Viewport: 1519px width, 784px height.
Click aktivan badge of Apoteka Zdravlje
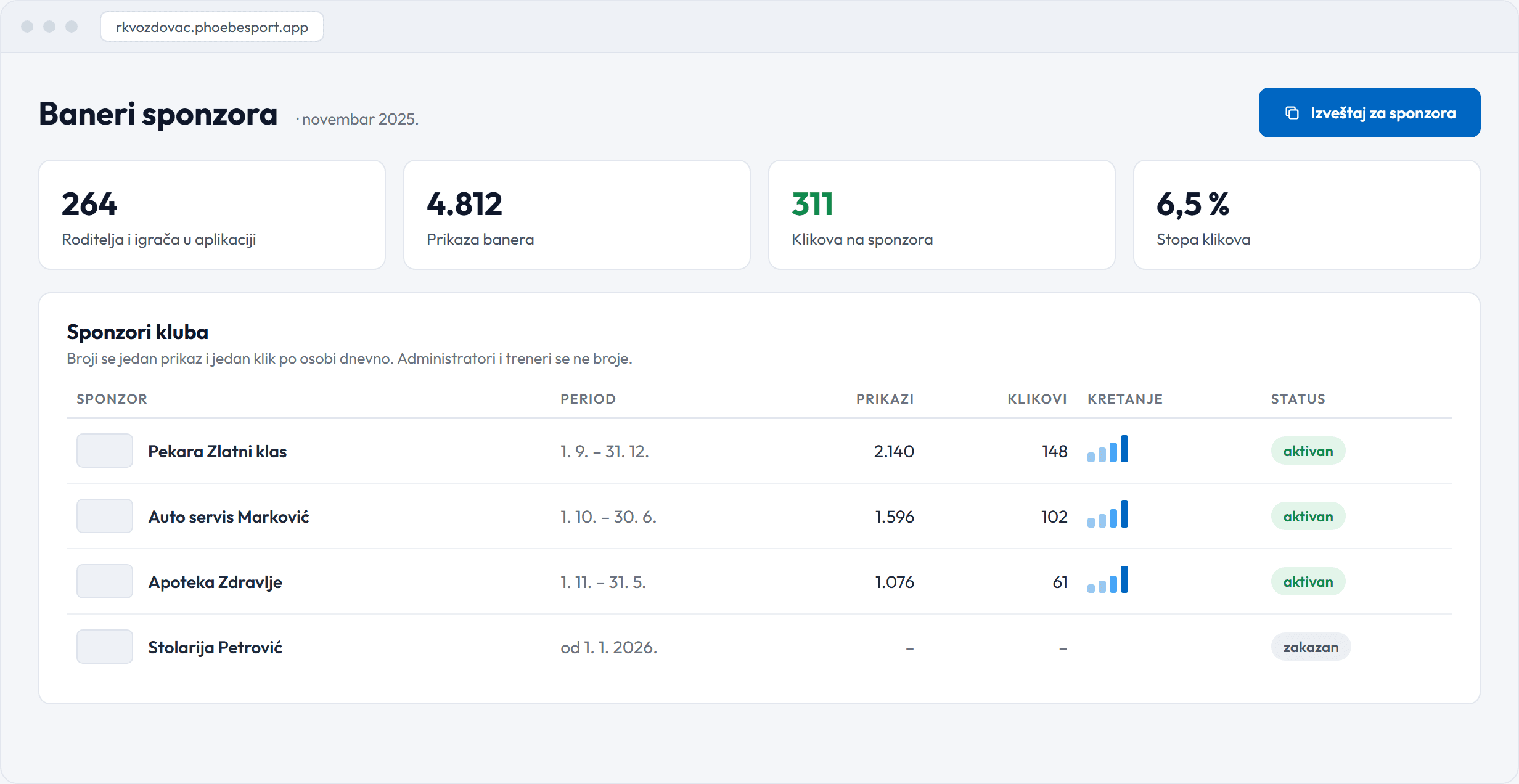(1308, 582)
